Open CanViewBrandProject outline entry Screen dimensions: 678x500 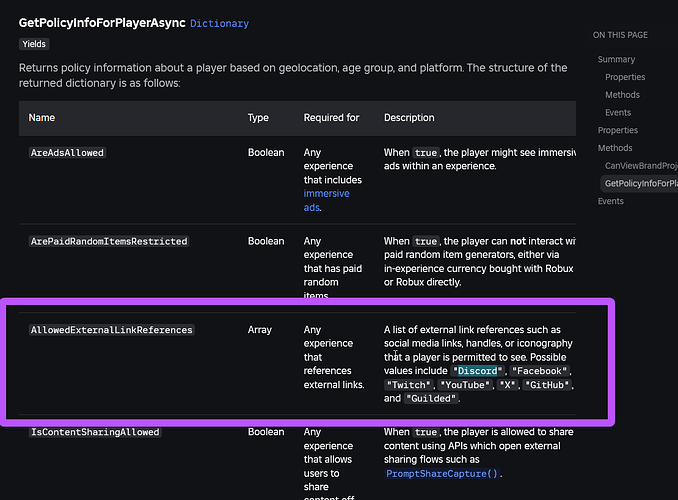pyautogui.click(x=641, y=166)
